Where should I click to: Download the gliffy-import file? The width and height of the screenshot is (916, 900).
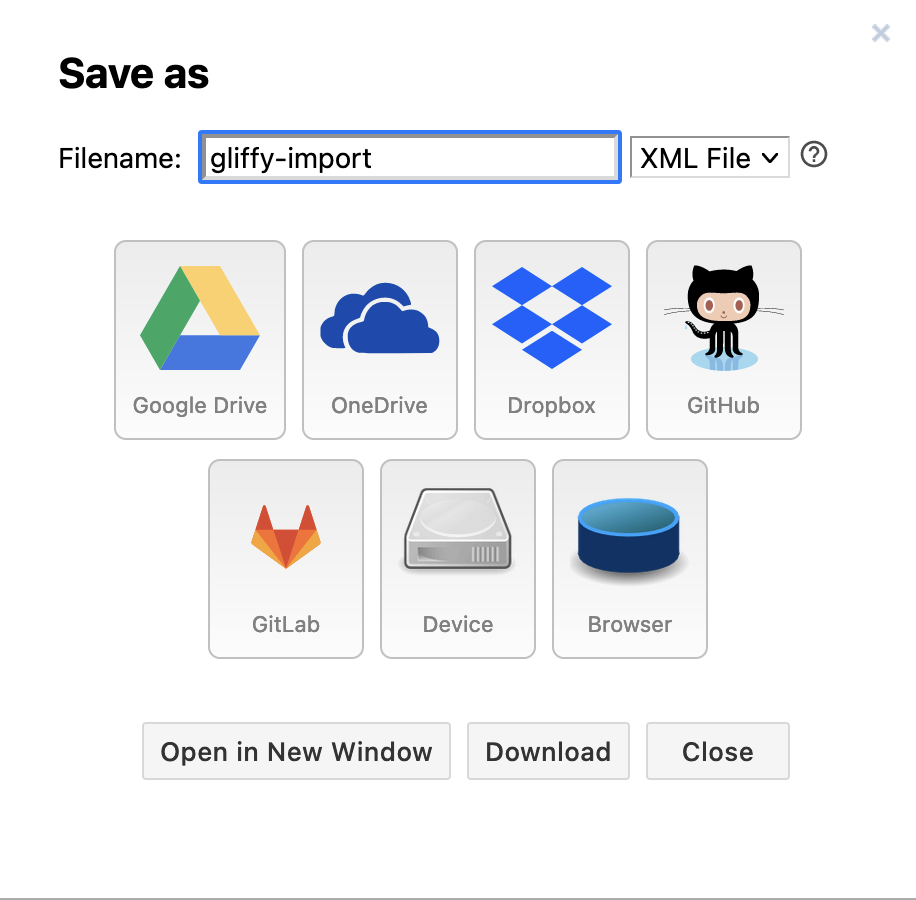coord(548,751)
